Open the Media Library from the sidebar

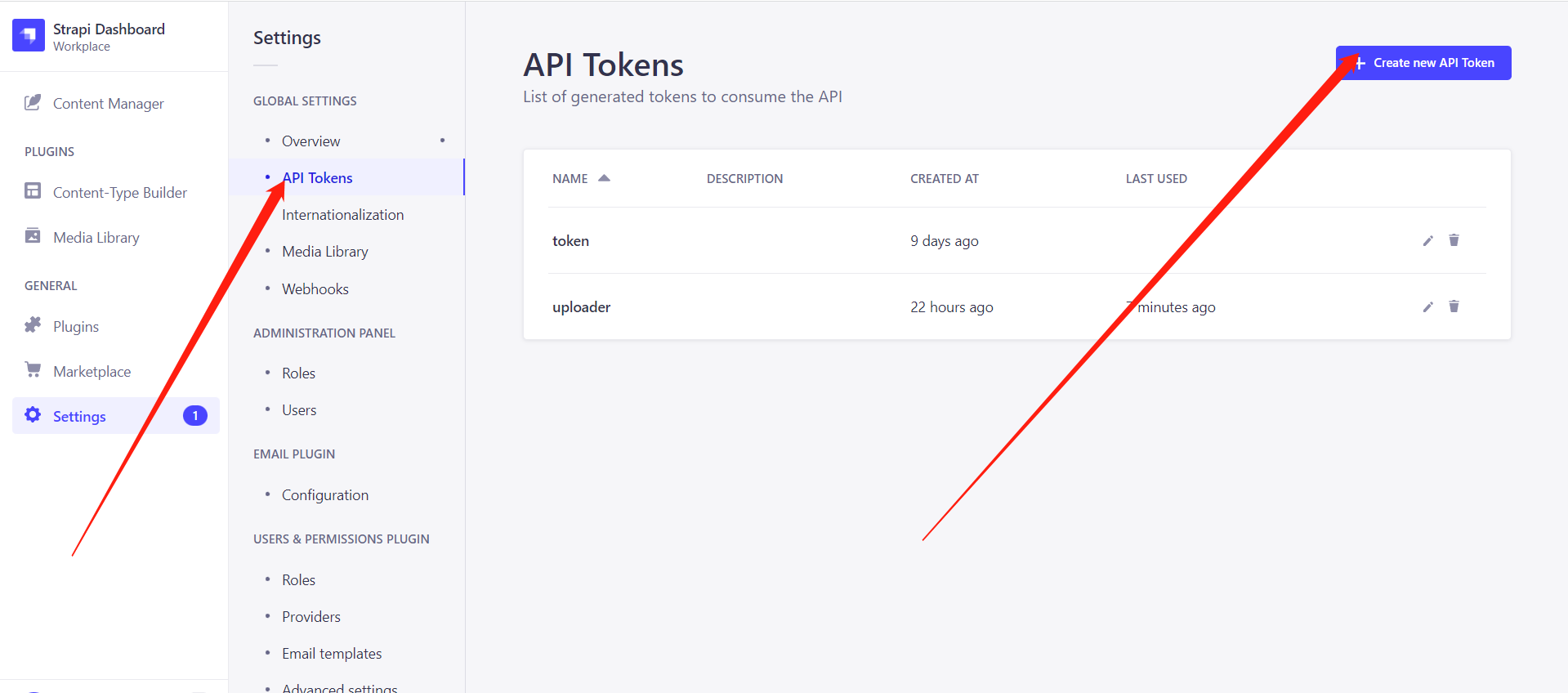click(x=96, y=237)
